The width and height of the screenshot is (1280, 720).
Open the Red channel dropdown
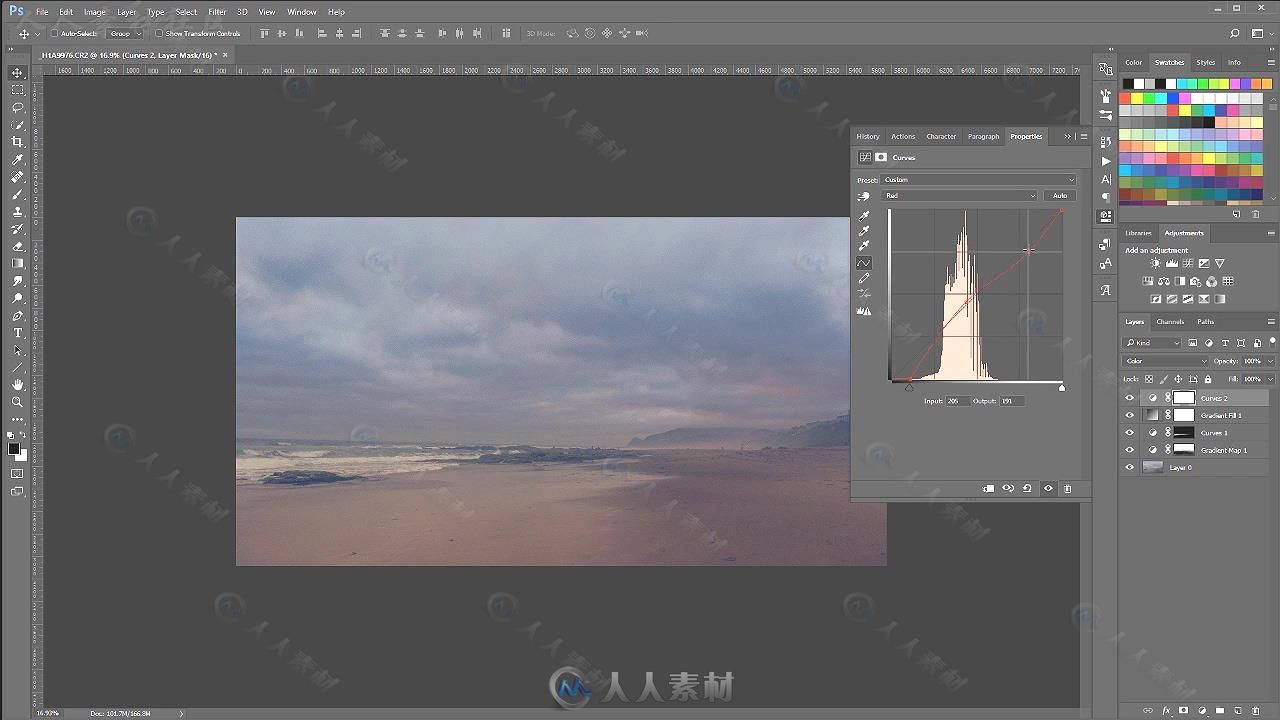[960, 196]
